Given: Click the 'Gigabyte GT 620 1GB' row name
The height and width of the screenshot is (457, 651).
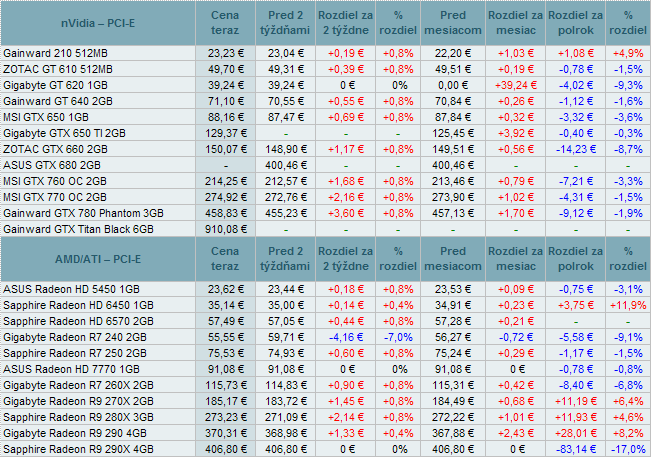Looking at the screenshot, I should coord(55,86).
